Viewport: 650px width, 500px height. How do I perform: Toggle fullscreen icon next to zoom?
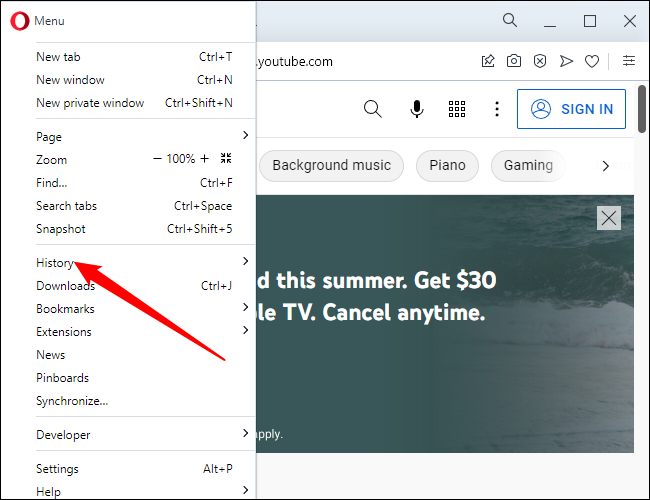[226, 159]
